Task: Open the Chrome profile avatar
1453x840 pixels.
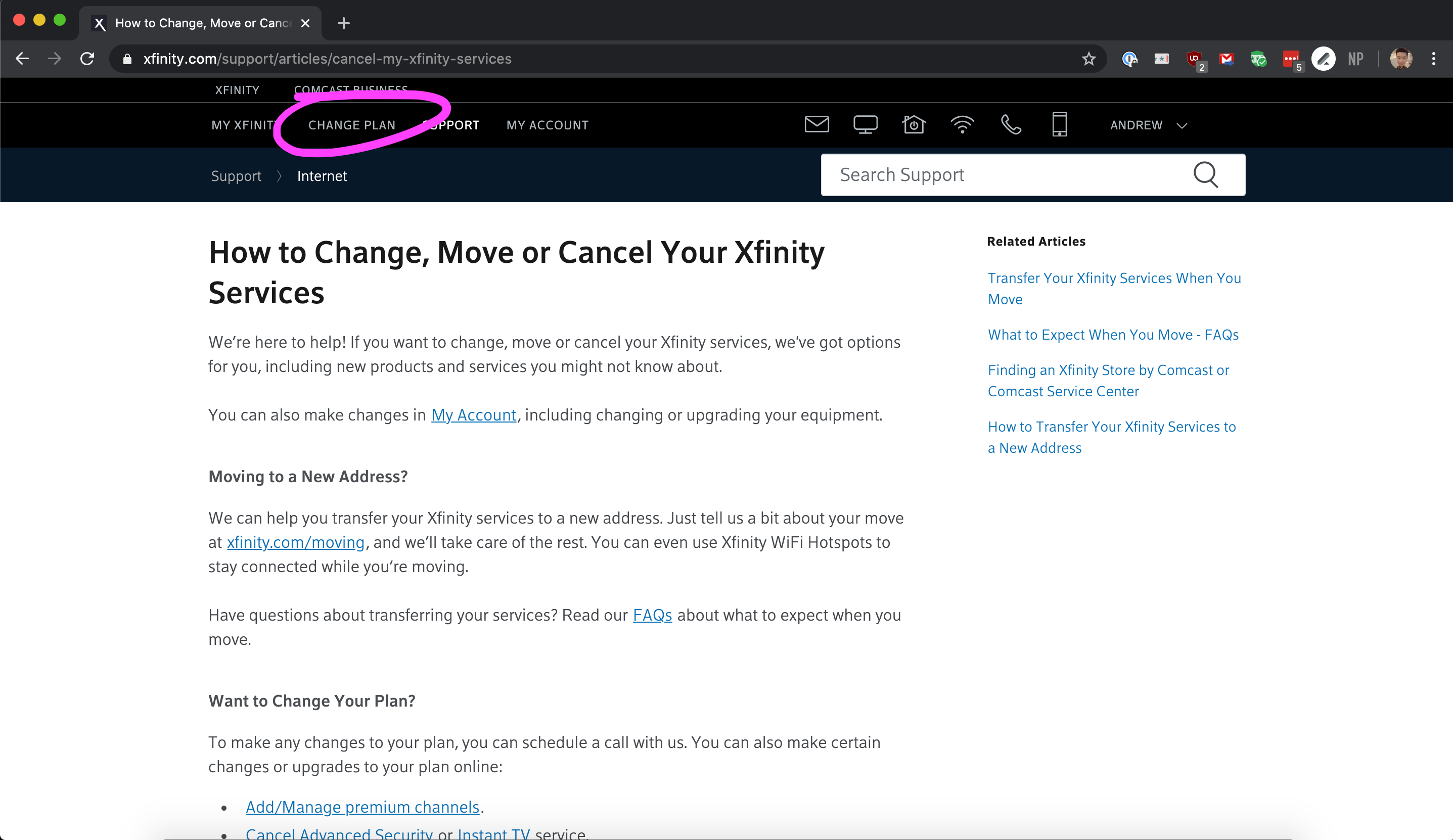Action: [1401, 58]
